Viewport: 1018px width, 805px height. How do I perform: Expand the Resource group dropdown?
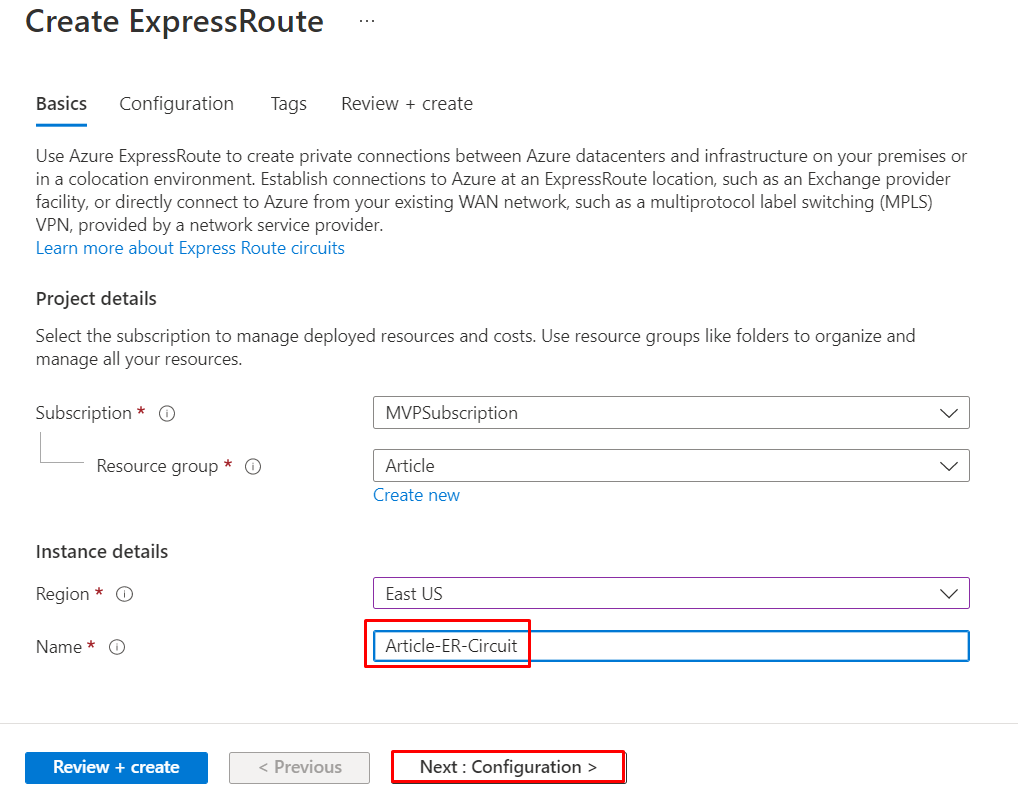(949, 465)
